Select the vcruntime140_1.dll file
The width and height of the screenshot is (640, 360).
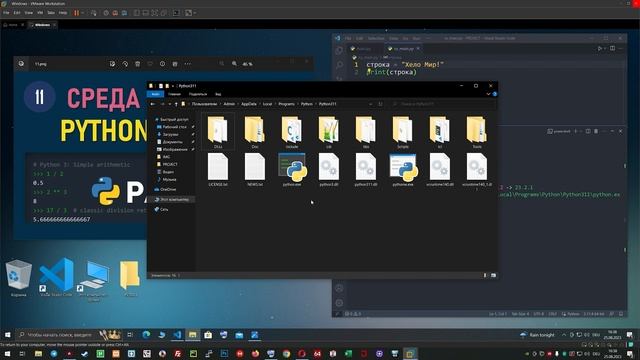[477, 171]
